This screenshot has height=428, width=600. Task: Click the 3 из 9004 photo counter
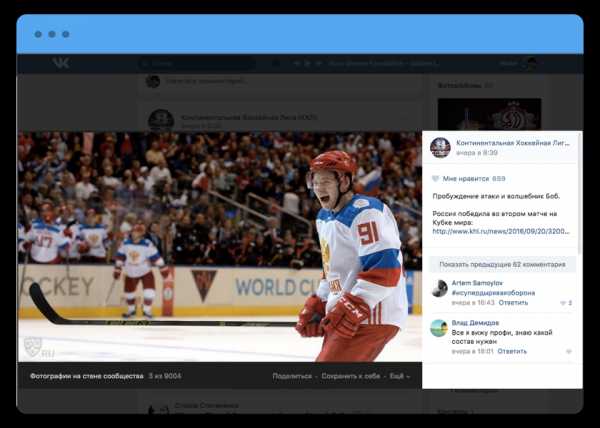pos(165,376)
